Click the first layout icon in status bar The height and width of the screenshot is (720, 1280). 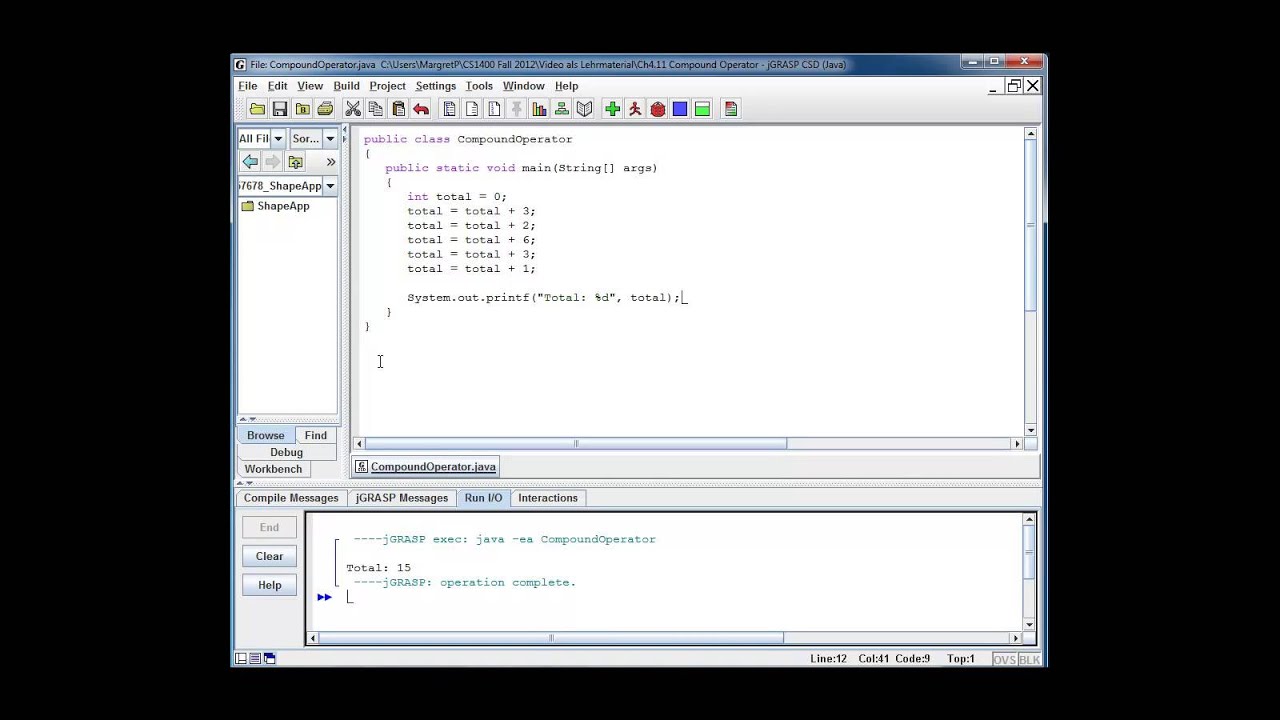click(241, 658)
